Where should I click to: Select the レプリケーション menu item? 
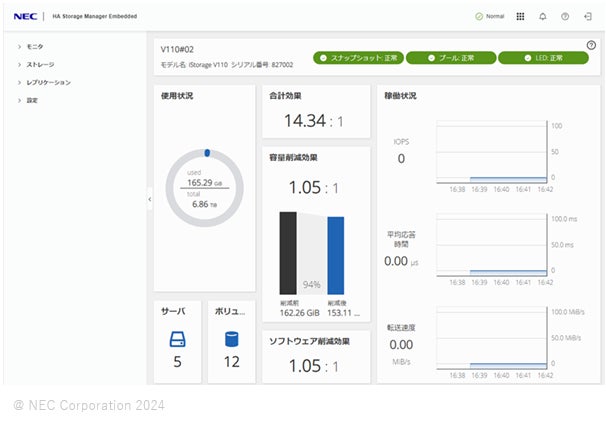click(x=48, y=82)
